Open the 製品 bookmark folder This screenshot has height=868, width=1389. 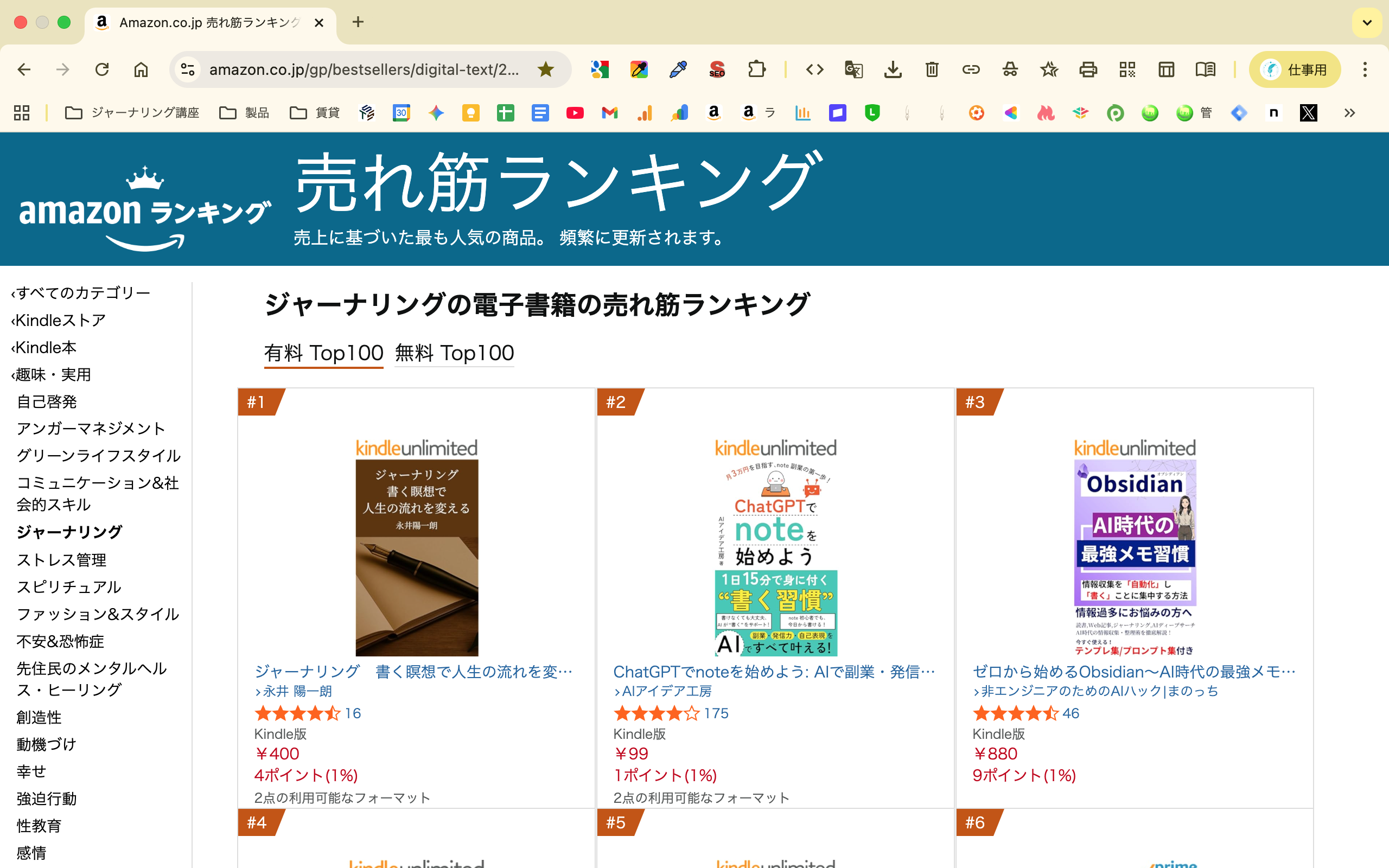coord(244,112)
